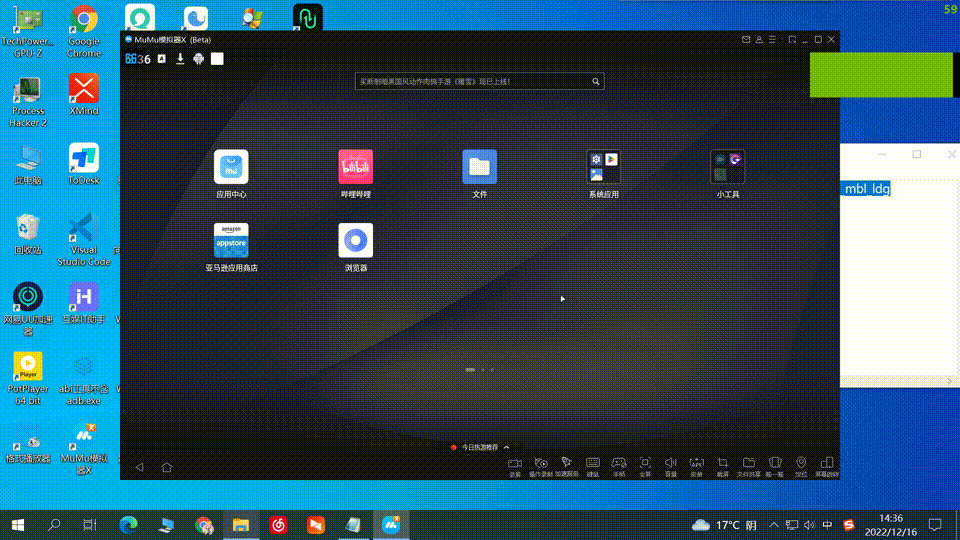The image size is (960, 540).
Task: Tap the Android back triangle button
Action: coord(140,467)
